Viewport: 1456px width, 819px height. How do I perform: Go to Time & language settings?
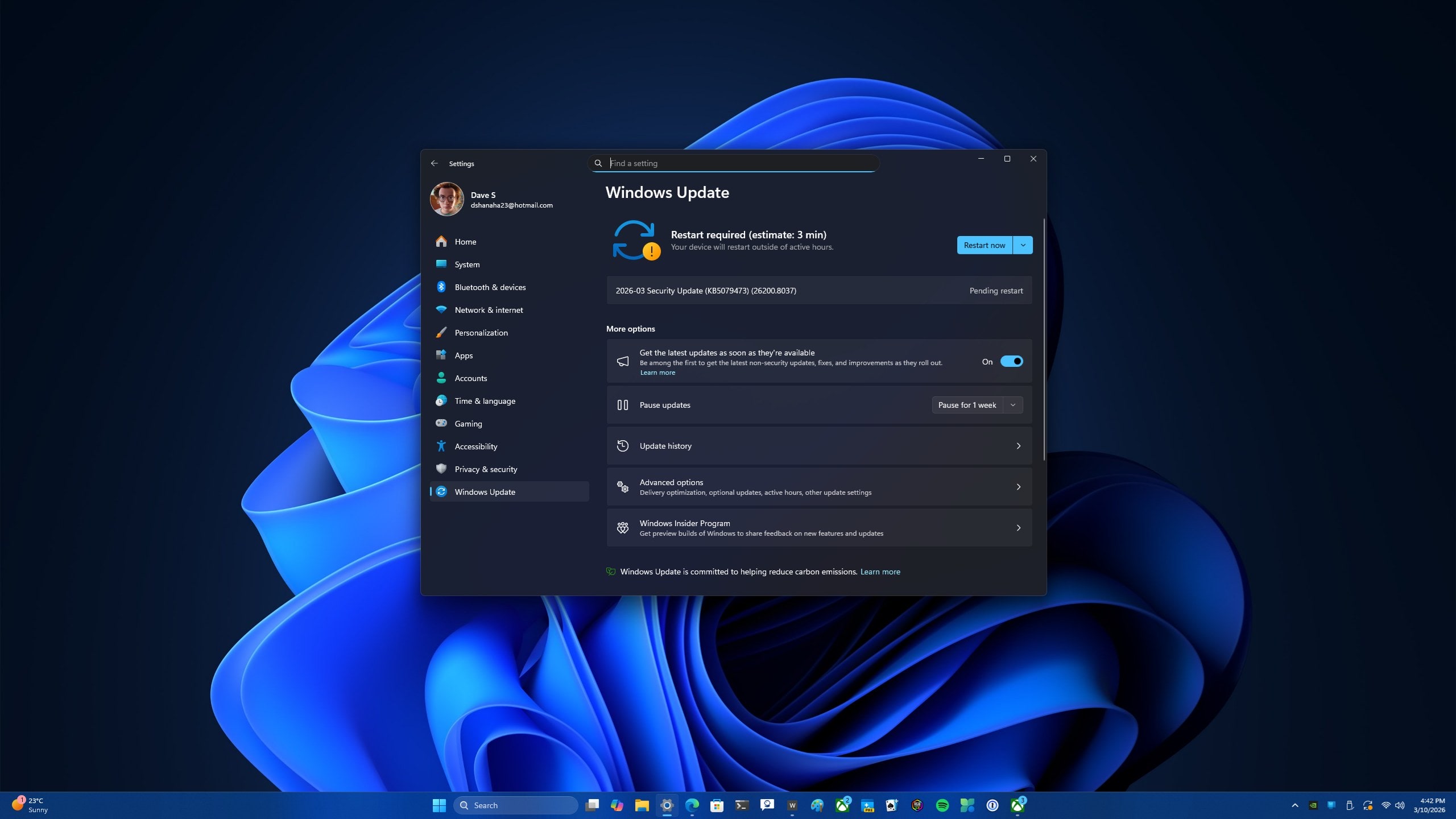coord(484,400)
